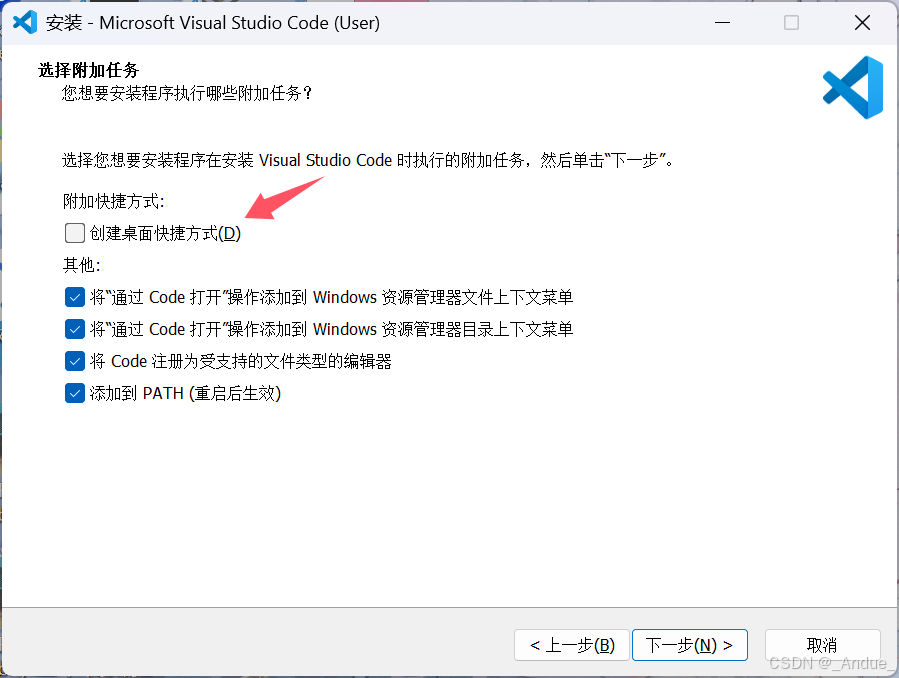Click the VS Code icon in title bar
The height and width of the screenshot is (678, 899).
(x=25, y=22)
